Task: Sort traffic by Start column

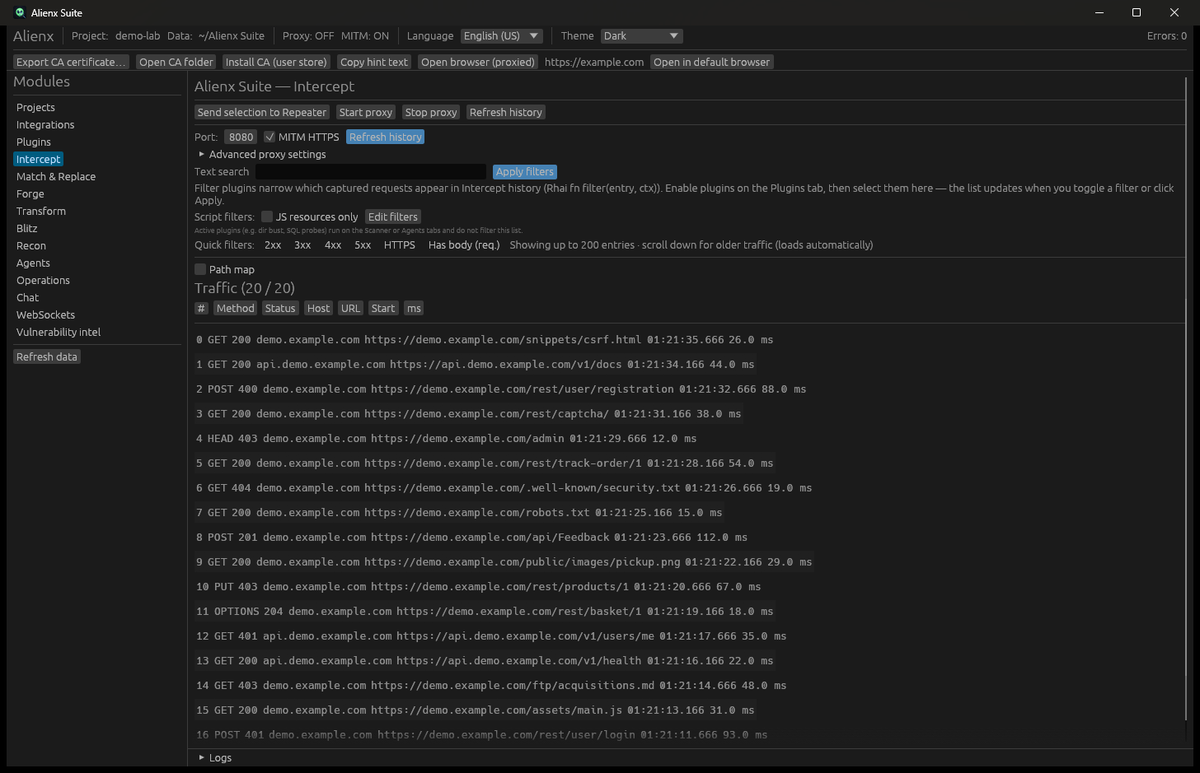Action: click(383, 308)
